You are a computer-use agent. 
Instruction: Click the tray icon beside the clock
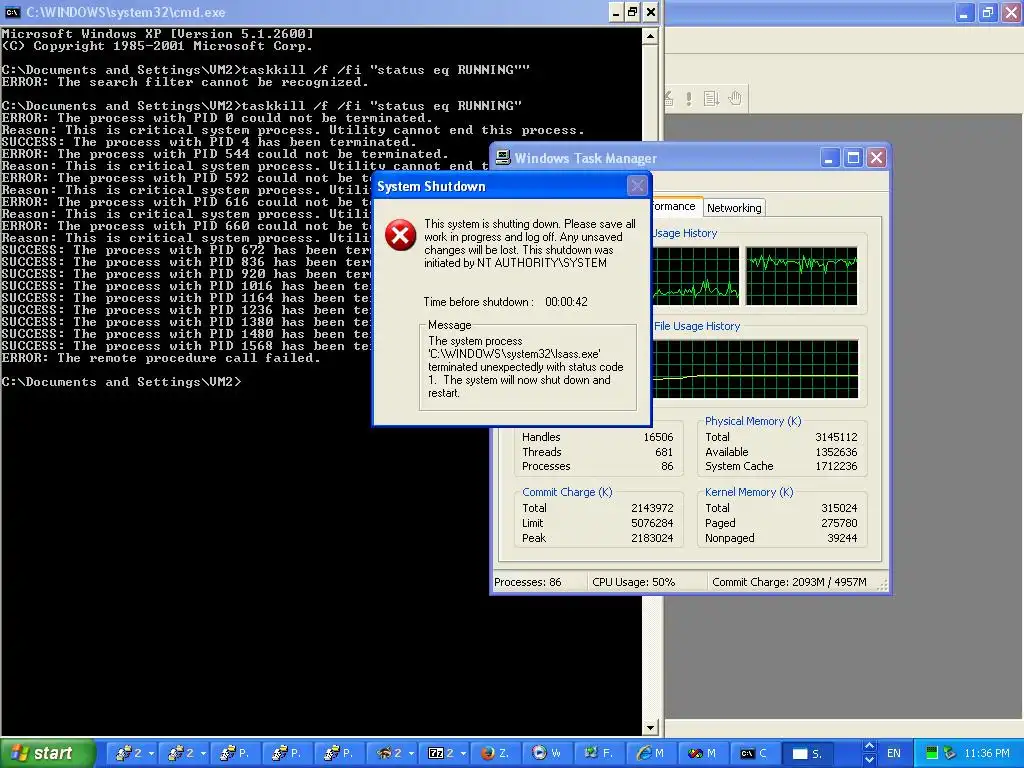click(950, 753)
